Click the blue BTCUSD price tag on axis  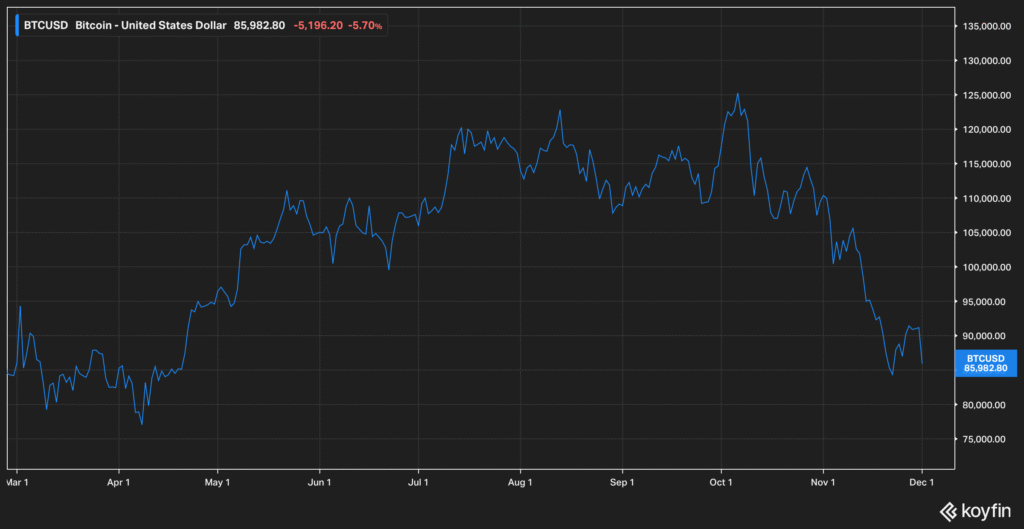[985, 363]
